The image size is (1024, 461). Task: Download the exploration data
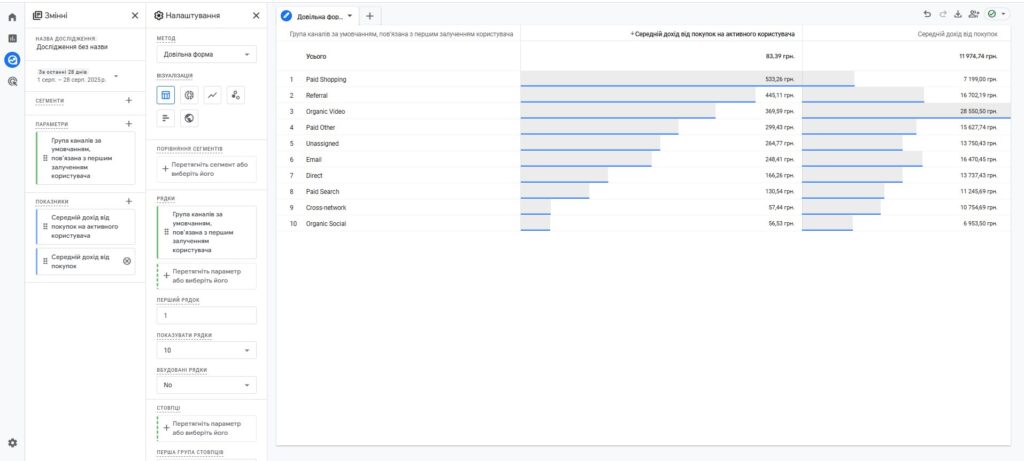[x=957, y=15]
